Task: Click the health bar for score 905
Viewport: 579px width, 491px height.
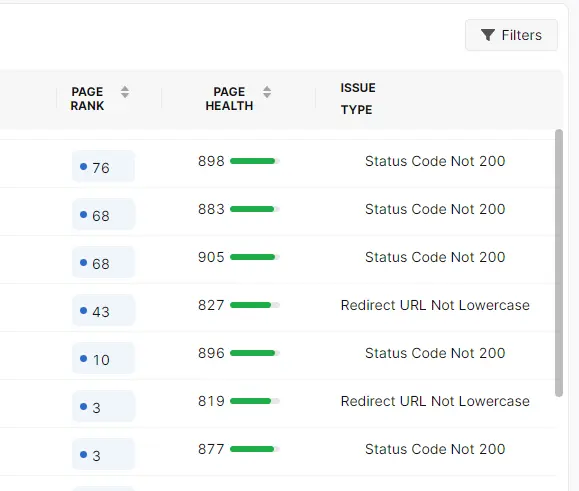Action: click(x=255, y=257)
